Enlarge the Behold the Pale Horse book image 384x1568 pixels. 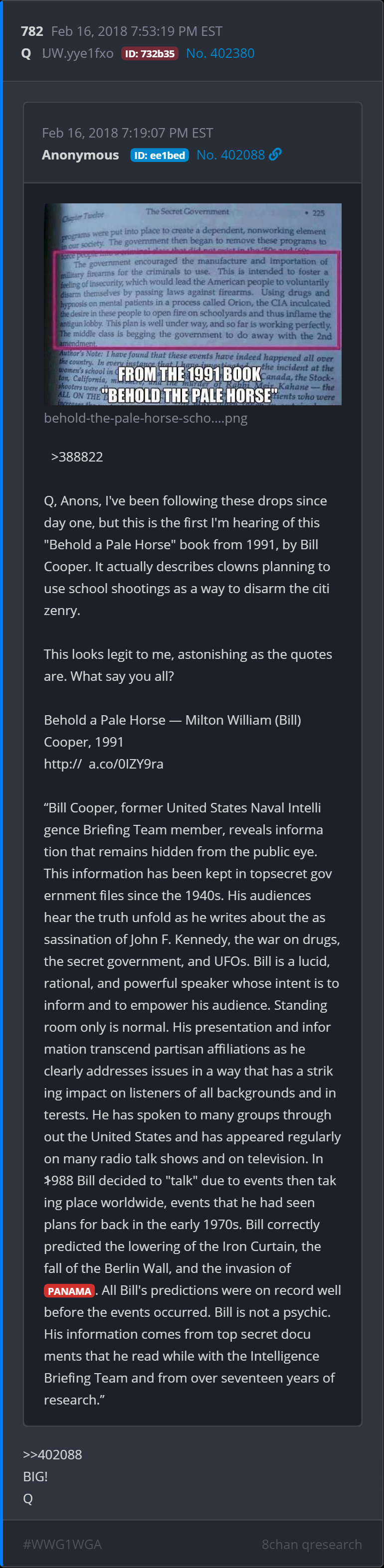tap(192, 304)
